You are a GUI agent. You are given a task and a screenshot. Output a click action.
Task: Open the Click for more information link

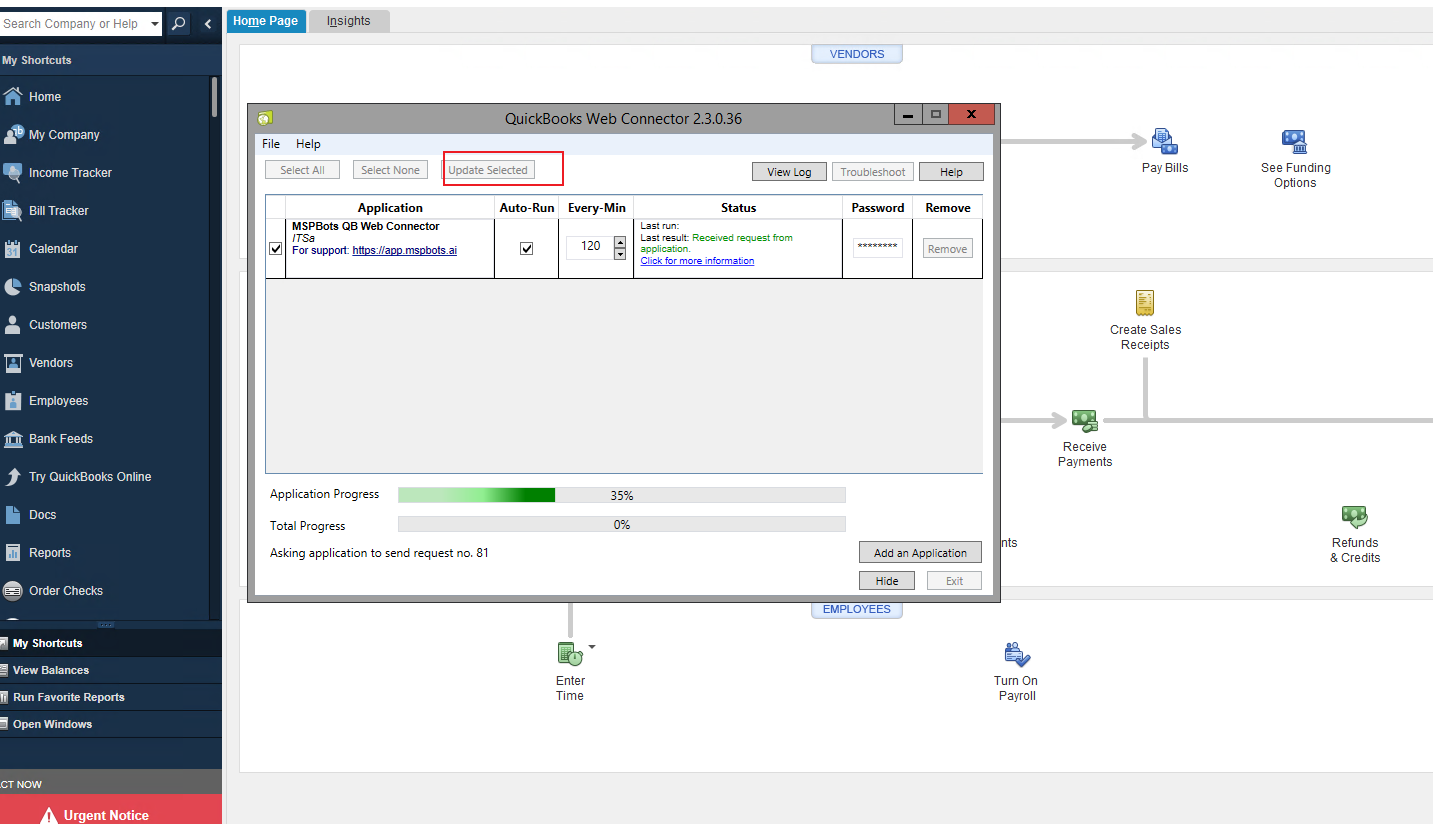coord(697,261)
